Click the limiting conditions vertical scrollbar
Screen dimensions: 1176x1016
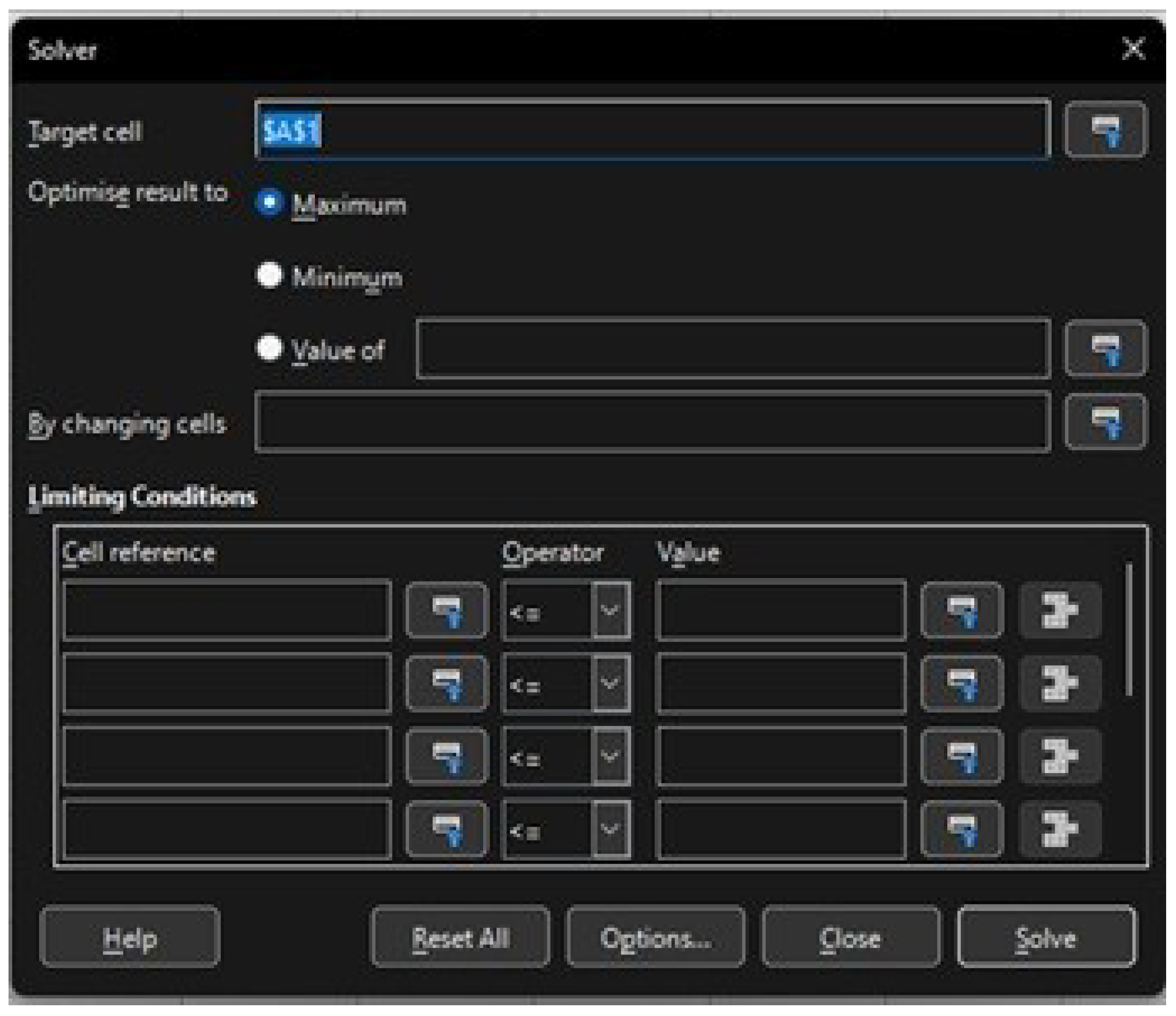click(x=1128, y=629)
